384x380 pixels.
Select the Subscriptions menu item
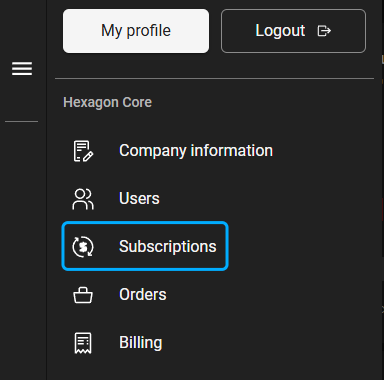tap(145, 246)
